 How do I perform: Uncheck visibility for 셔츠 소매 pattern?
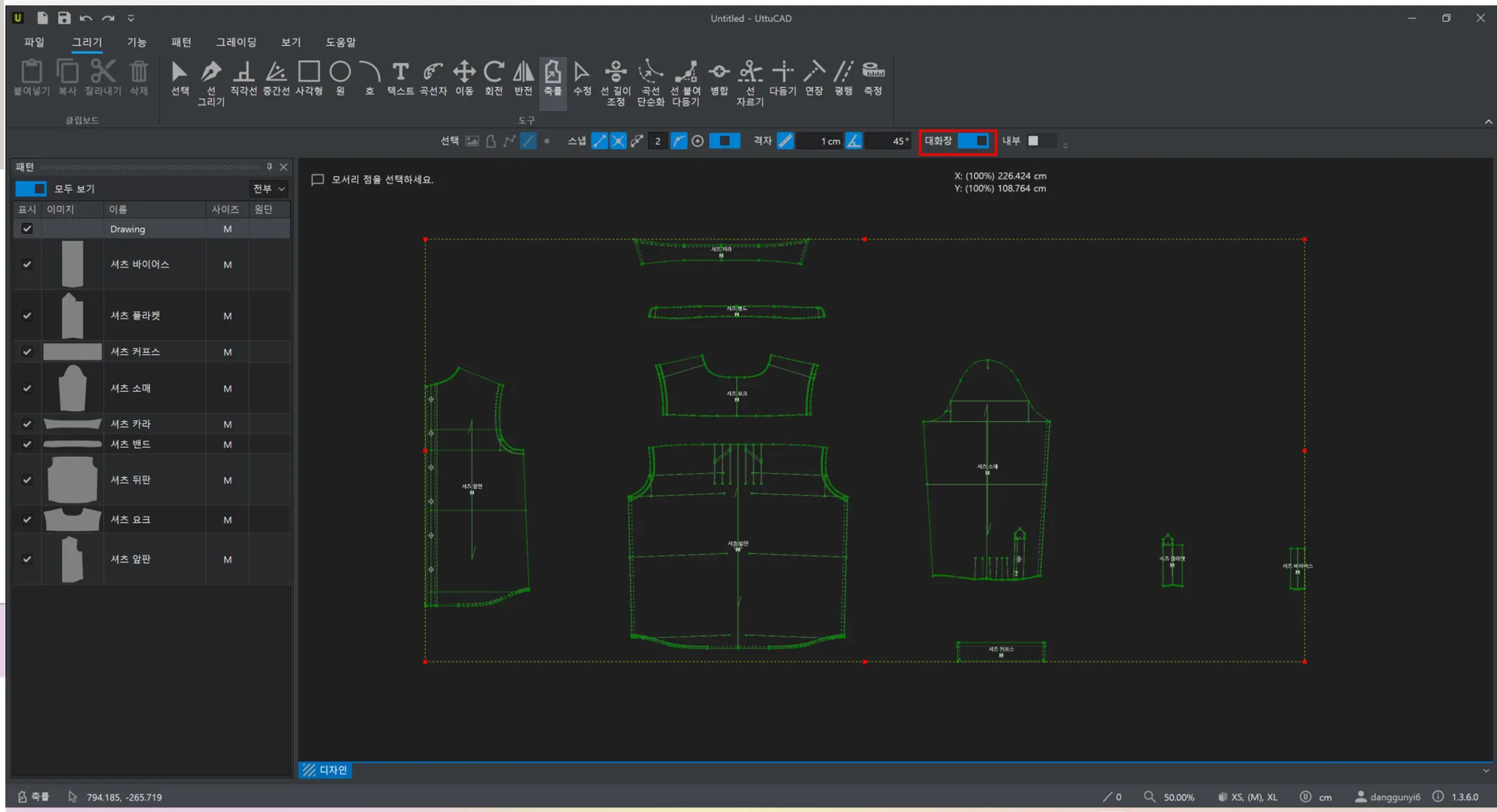tap(27, 388)
